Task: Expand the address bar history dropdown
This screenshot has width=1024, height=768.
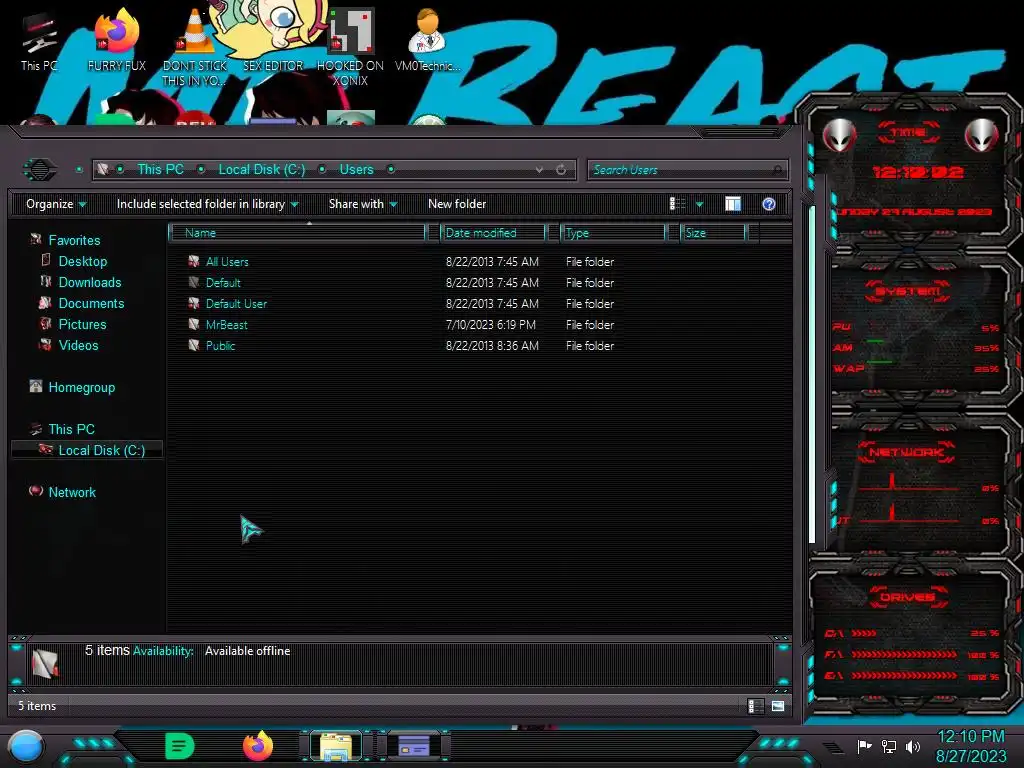Action: [x=539, y=170]
